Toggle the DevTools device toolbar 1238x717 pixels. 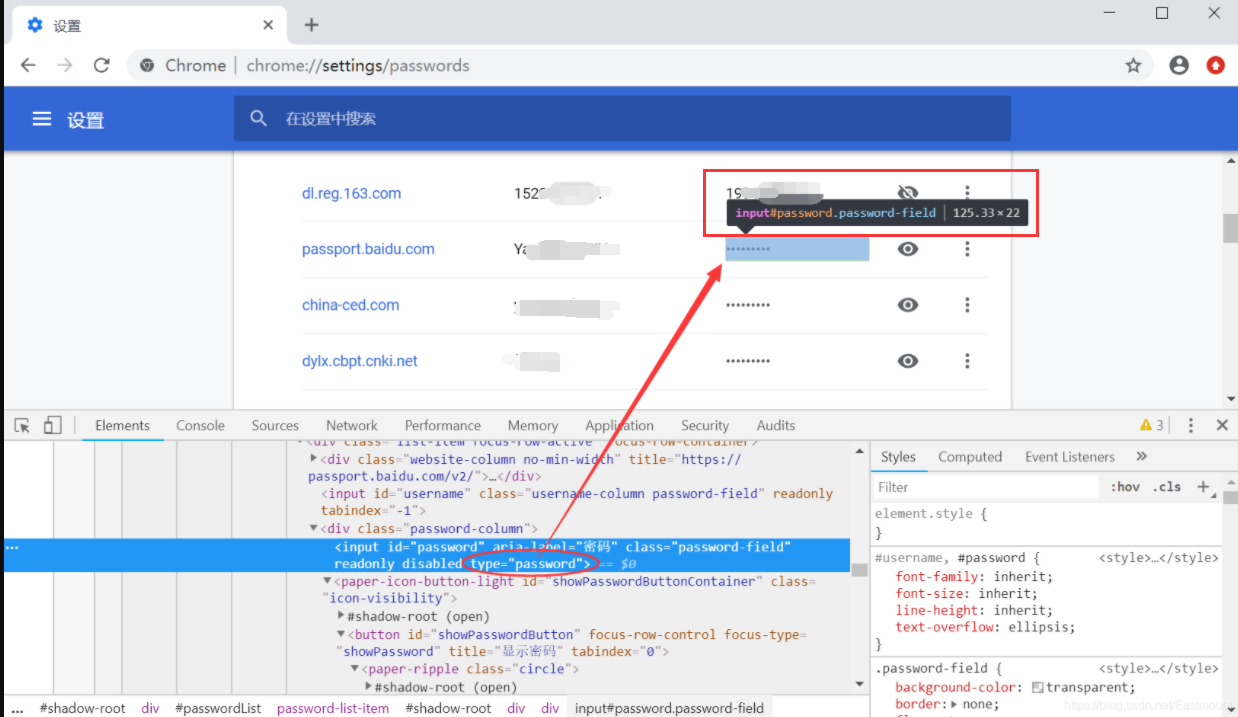point(53,425)
